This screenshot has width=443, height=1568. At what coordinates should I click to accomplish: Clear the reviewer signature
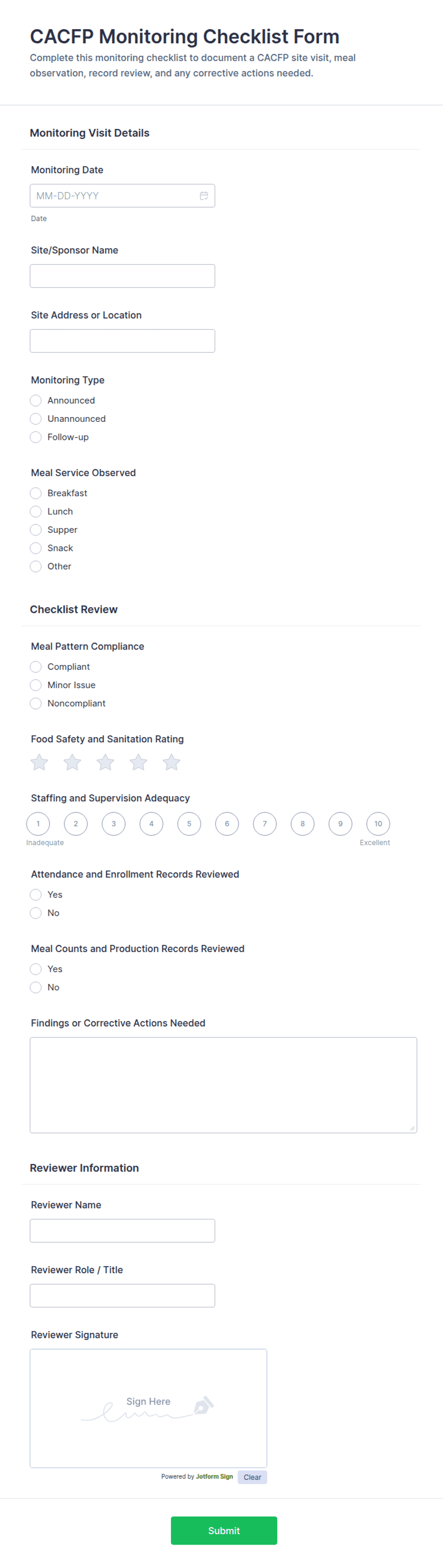tap(252, 1477)
